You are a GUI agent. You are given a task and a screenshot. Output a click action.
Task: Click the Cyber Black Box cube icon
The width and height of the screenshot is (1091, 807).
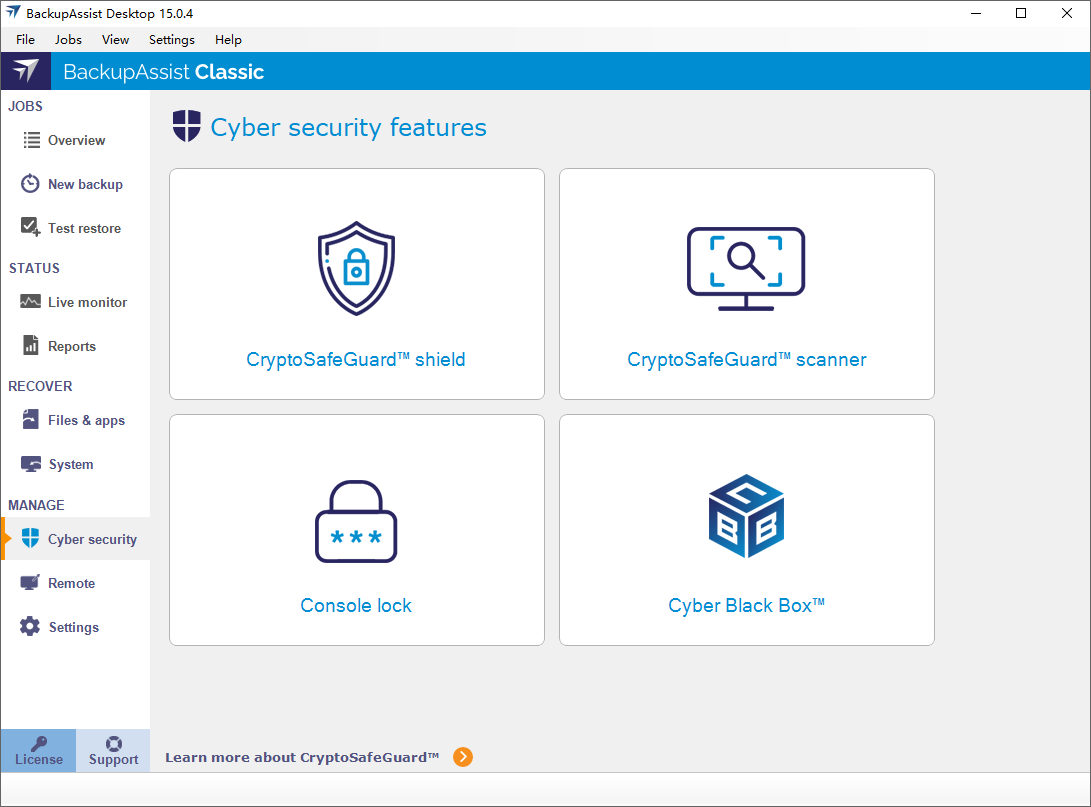[x=747, y=516]
